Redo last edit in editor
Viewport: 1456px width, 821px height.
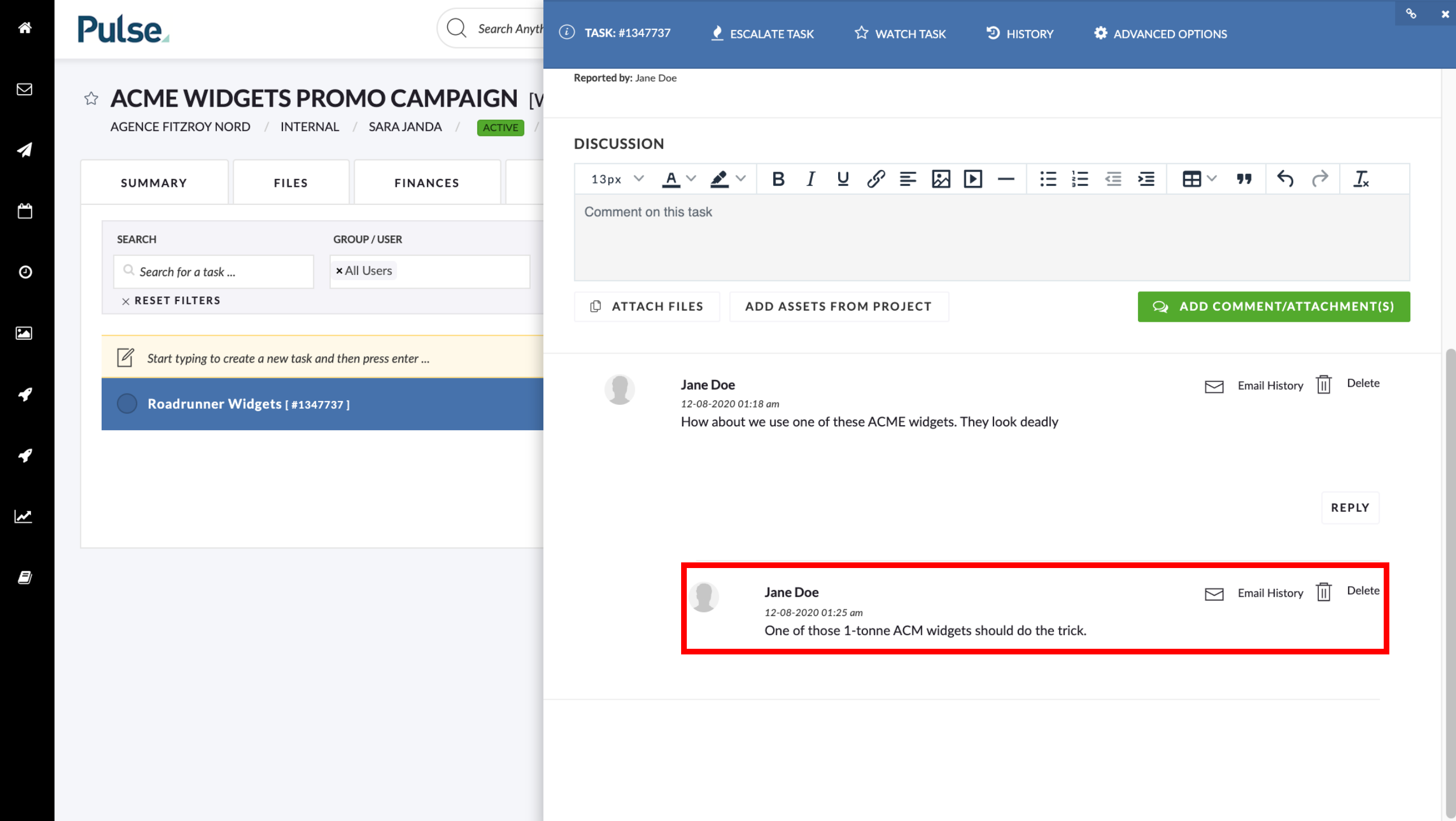click(x=1320, y=179)
